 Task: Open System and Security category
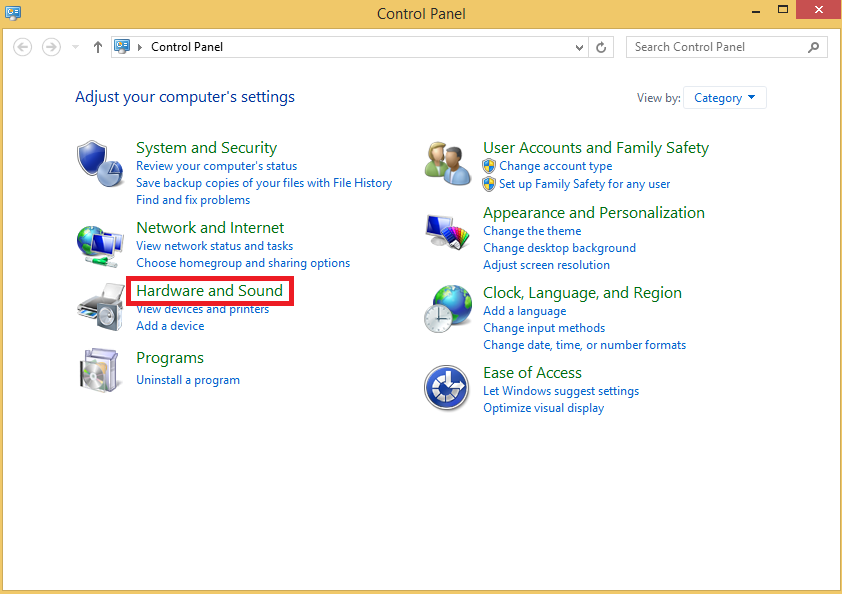tap(207, 148)
